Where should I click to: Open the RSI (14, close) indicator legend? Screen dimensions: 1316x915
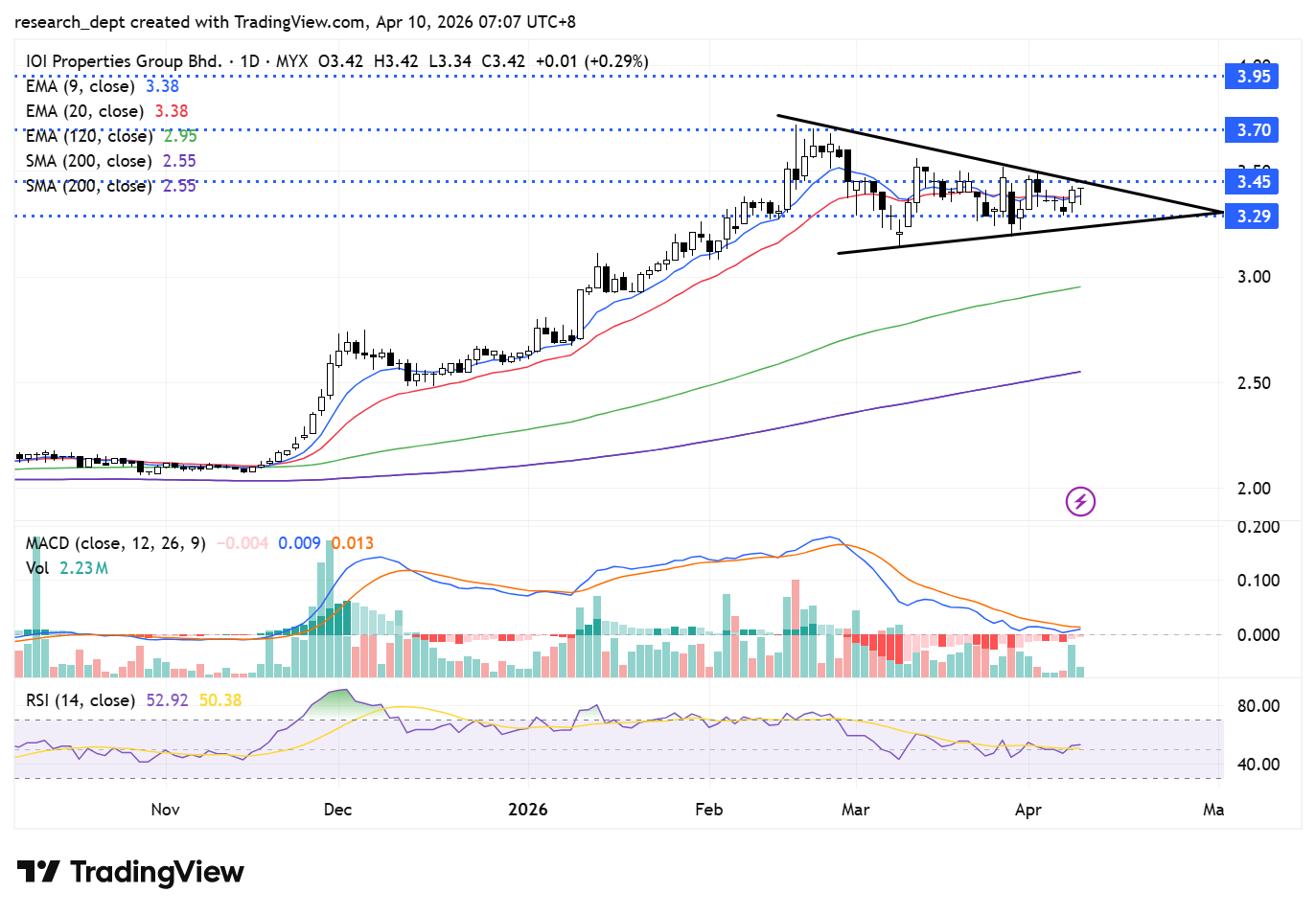[x=81, y=700]
